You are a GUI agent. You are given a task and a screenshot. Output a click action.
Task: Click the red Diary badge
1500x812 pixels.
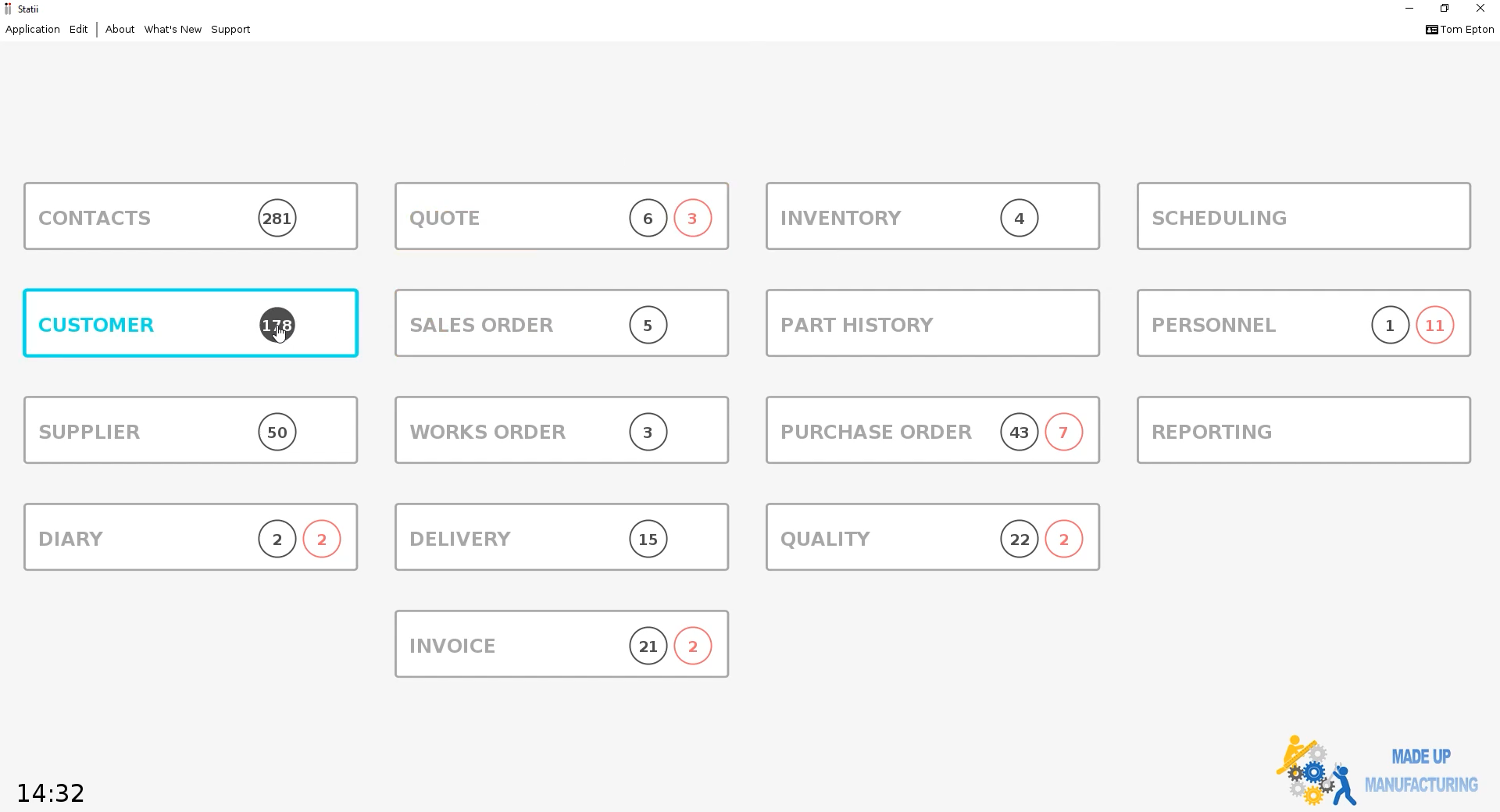tap(321, 540)
